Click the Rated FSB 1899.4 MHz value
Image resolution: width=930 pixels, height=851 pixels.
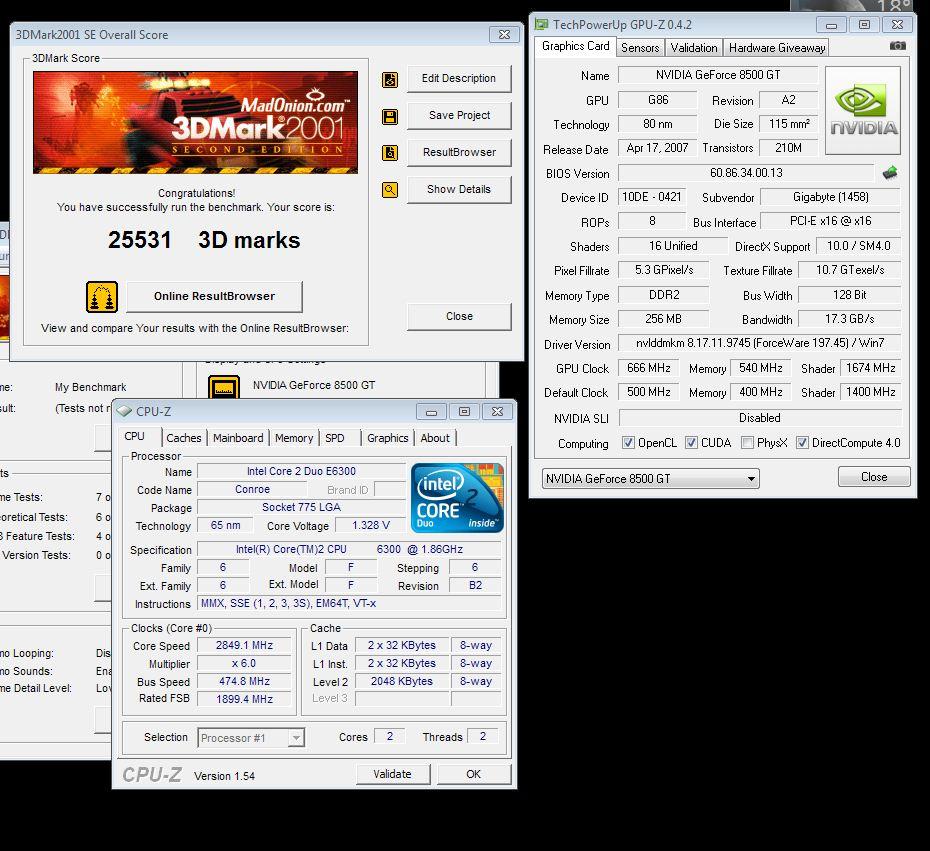click(x=244, y=699)
